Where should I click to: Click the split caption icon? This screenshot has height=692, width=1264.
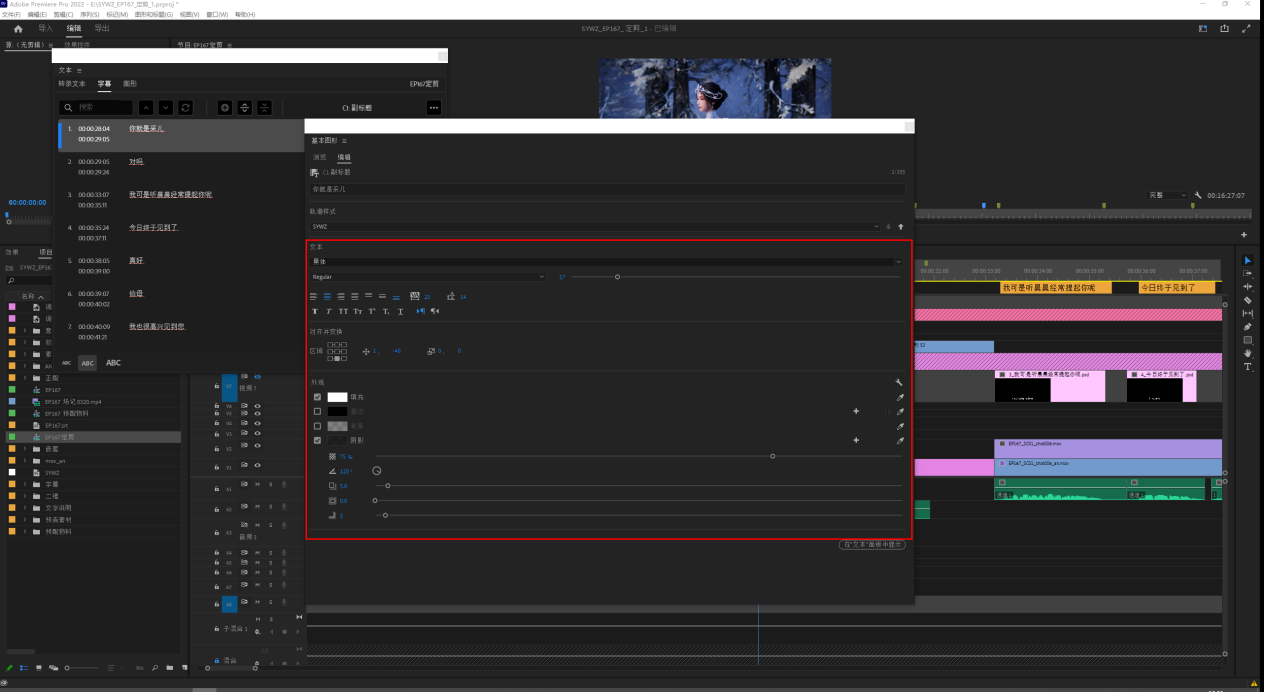coord(245,107)
